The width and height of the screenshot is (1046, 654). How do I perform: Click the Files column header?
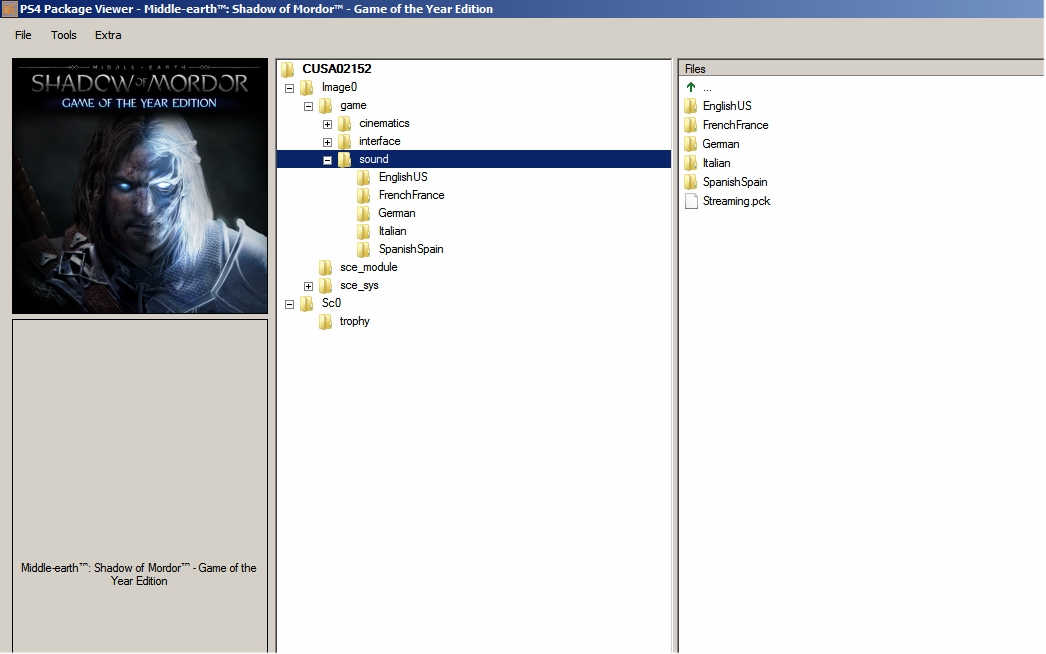861,69
